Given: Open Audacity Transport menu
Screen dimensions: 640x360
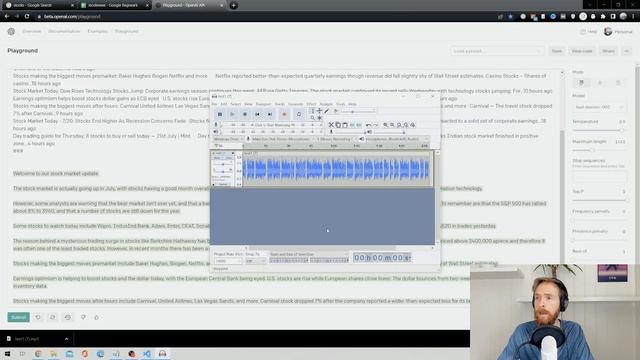Looking at the screenshot, I should (x=263, y=104).
